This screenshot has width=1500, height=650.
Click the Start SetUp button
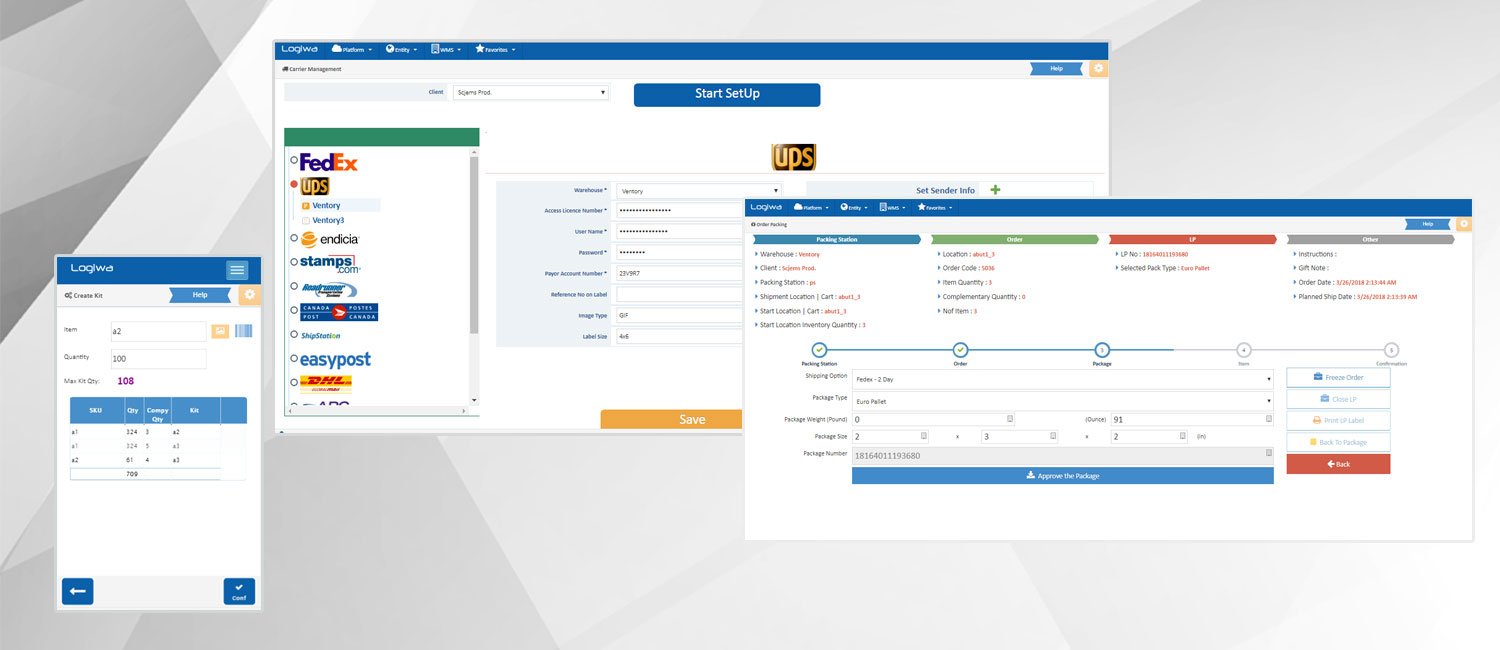727,94
